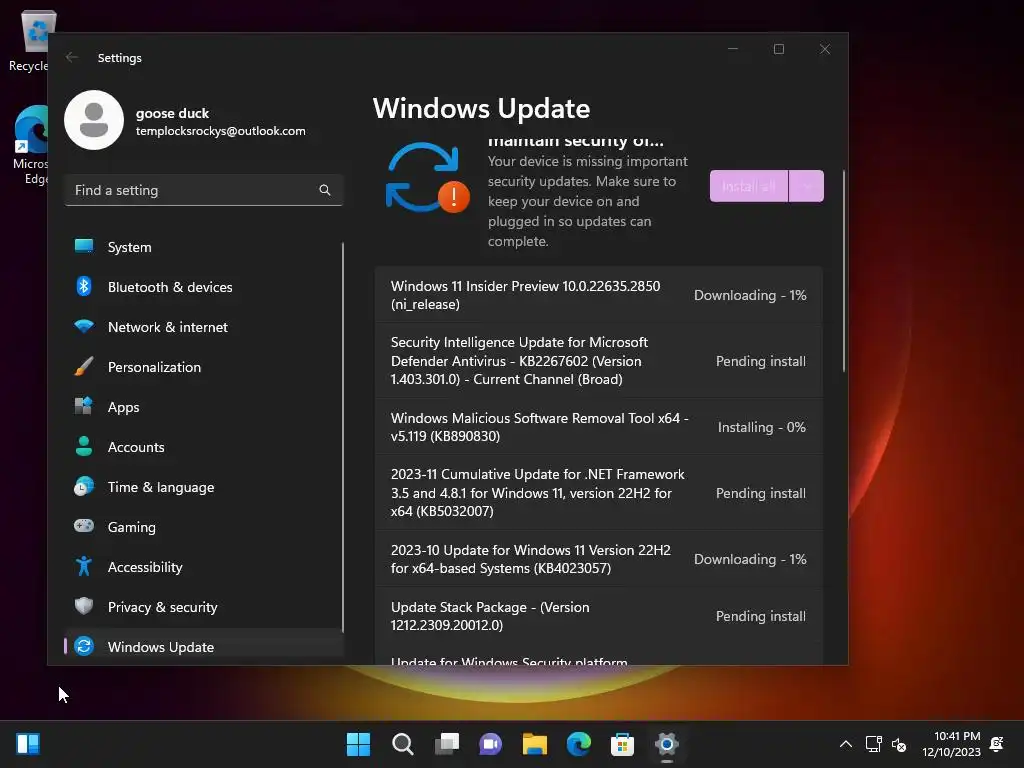Select Windows 11 Insider Preview 10.0.22635.2850 update
This screenshot has width=1024, height=768.
[x=598, y=295]
